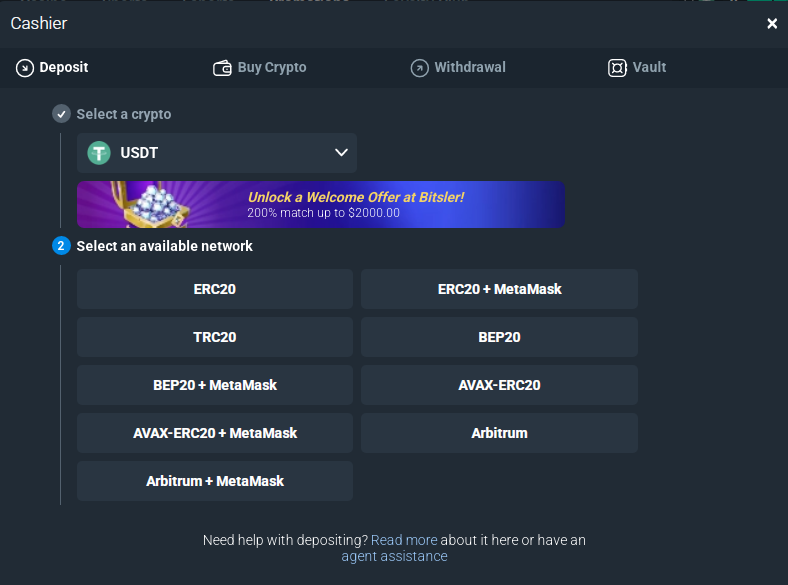This screenshot has width=788, height=585.
Task: Select the ERC20 network
Action: [215, 289]
